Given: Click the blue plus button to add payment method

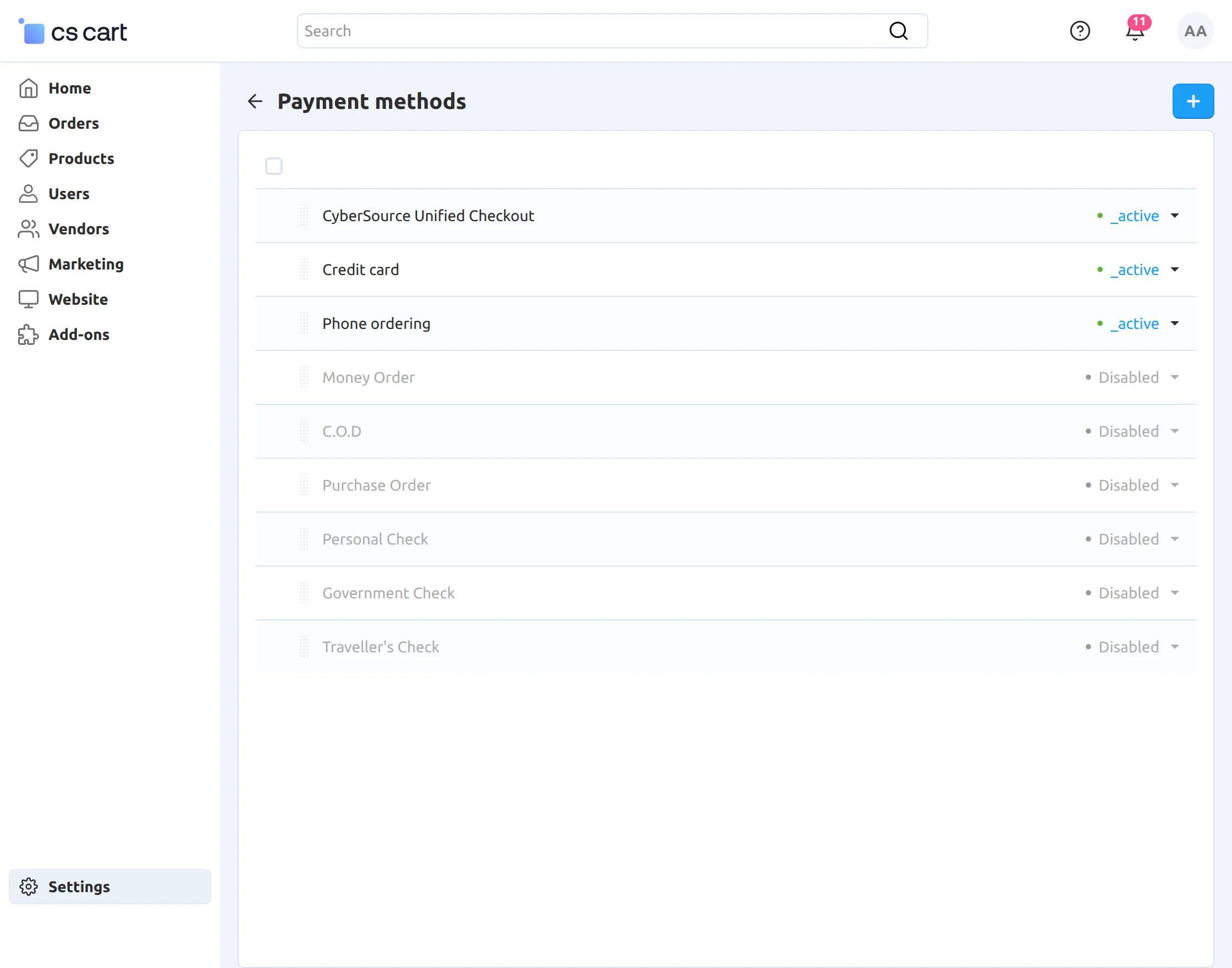Looking at the screenshot, I should click(1193, 101).
